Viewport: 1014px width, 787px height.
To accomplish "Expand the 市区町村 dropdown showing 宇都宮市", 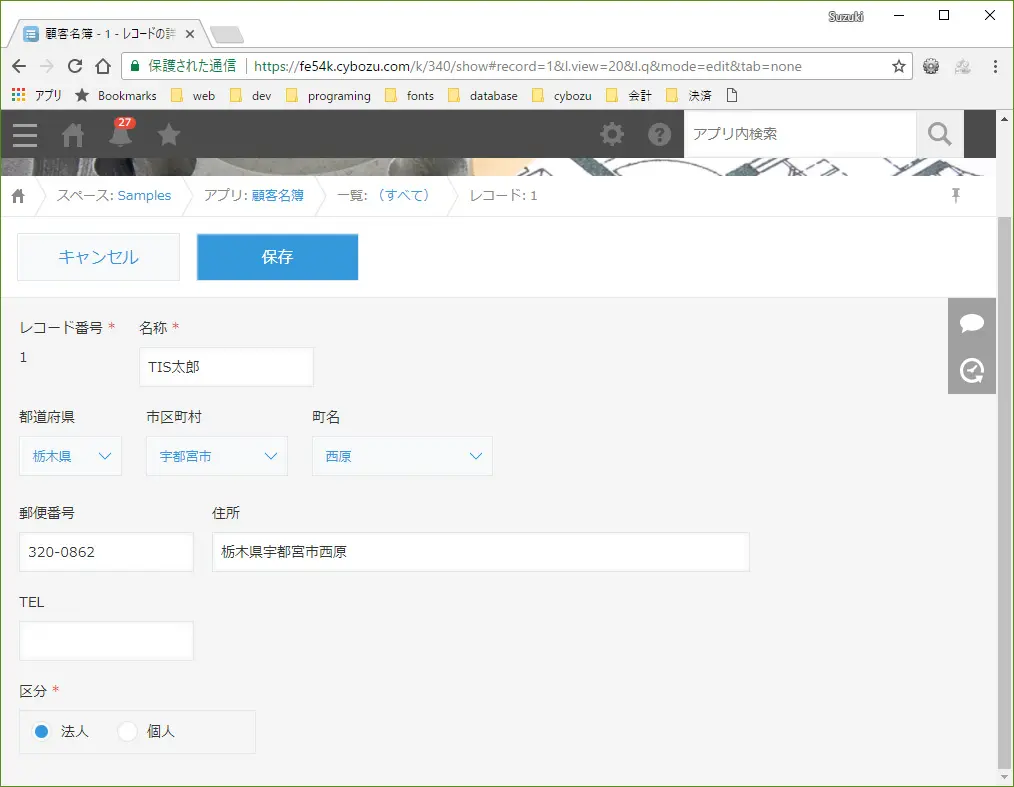I will [217, 456].
